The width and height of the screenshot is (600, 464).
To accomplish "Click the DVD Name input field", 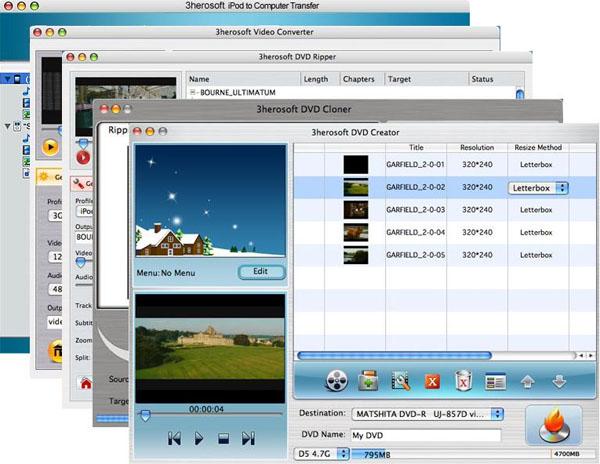I will point(426,435).
